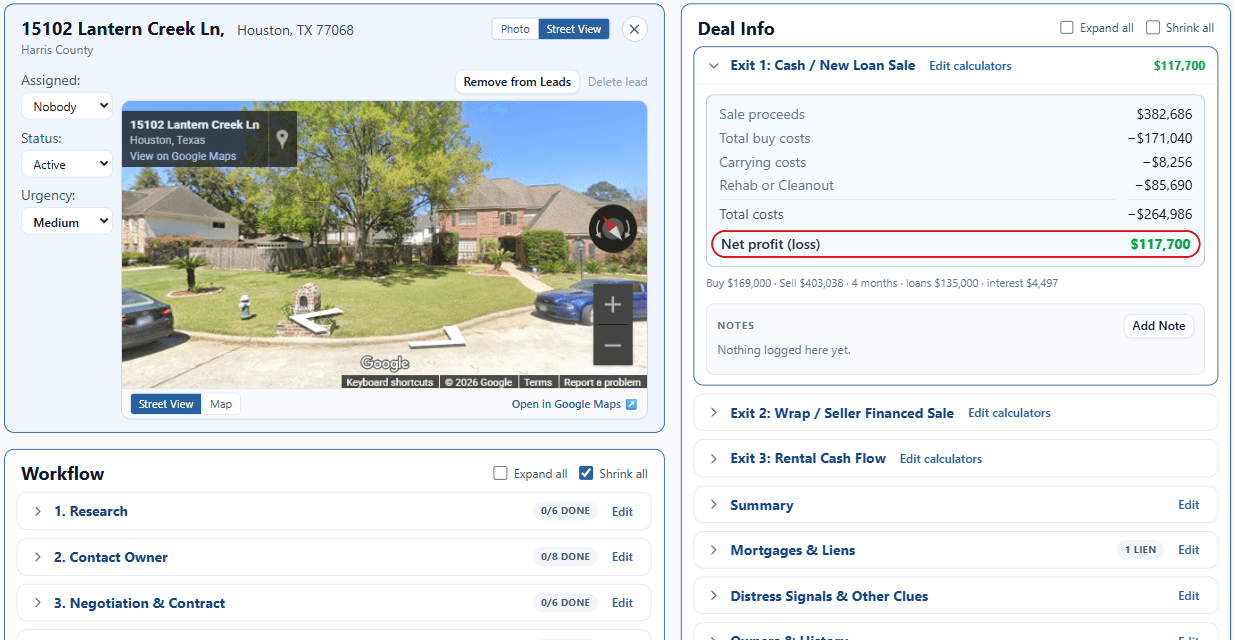
Task: Expand Exit 3: Rental Cash Flow
Action: 713,459
